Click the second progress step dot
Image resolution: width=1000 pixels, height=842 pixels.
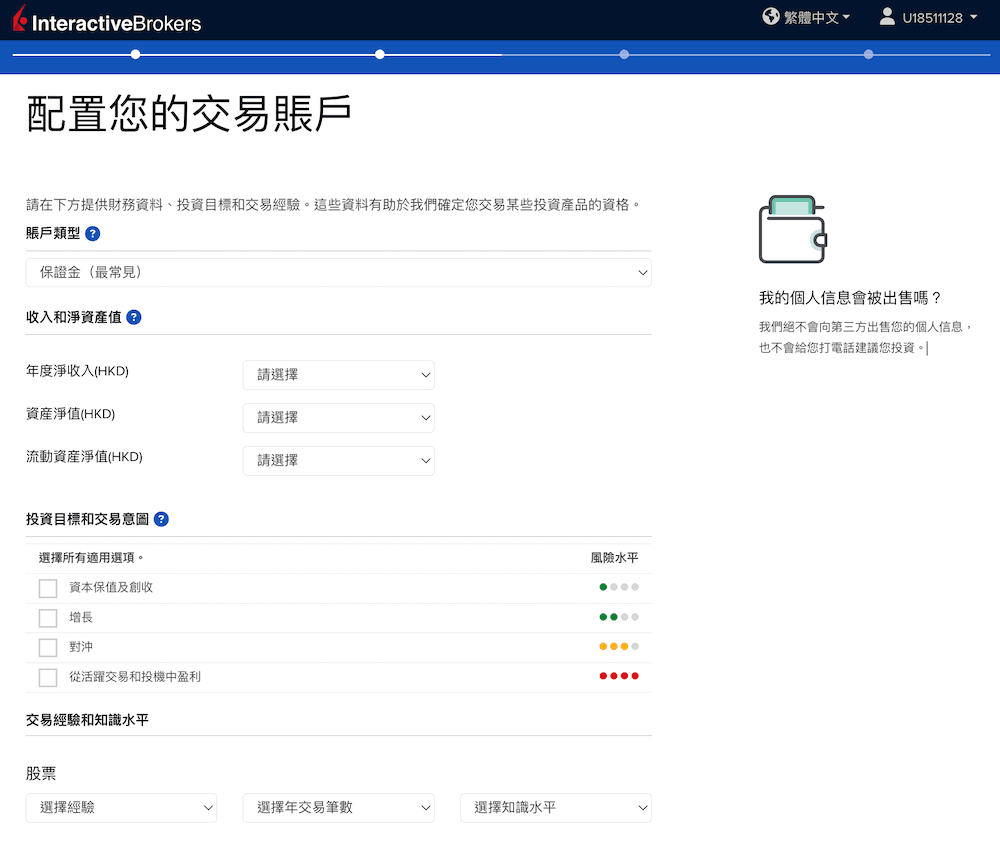point(380,54)
